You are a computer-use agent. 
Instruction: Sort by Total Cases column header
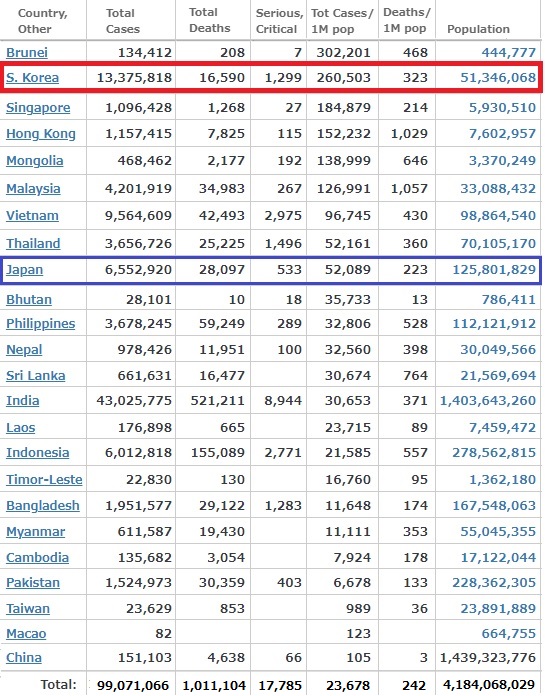click(122, 21)
